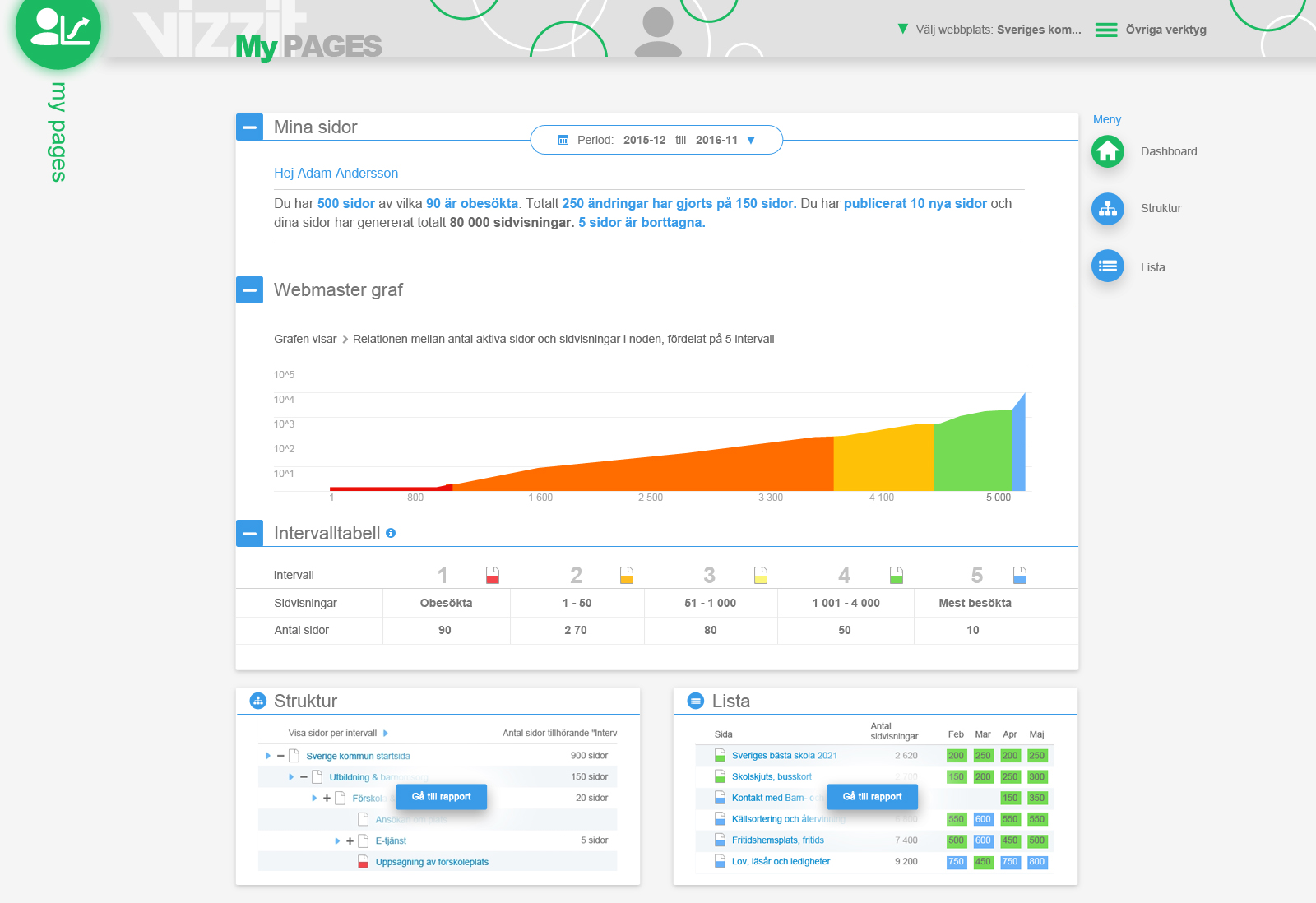The image size is (1316, 903).
Task: Click the green Feb 200 cell for Sveriges bästa skola
Action: point(957,755)
